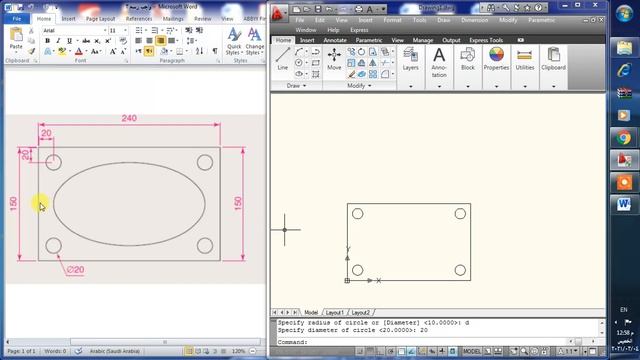Expand the Modify panel dropdown
Image resolution: width=640 pixels, height=360 pixels.
click(359, 86)
